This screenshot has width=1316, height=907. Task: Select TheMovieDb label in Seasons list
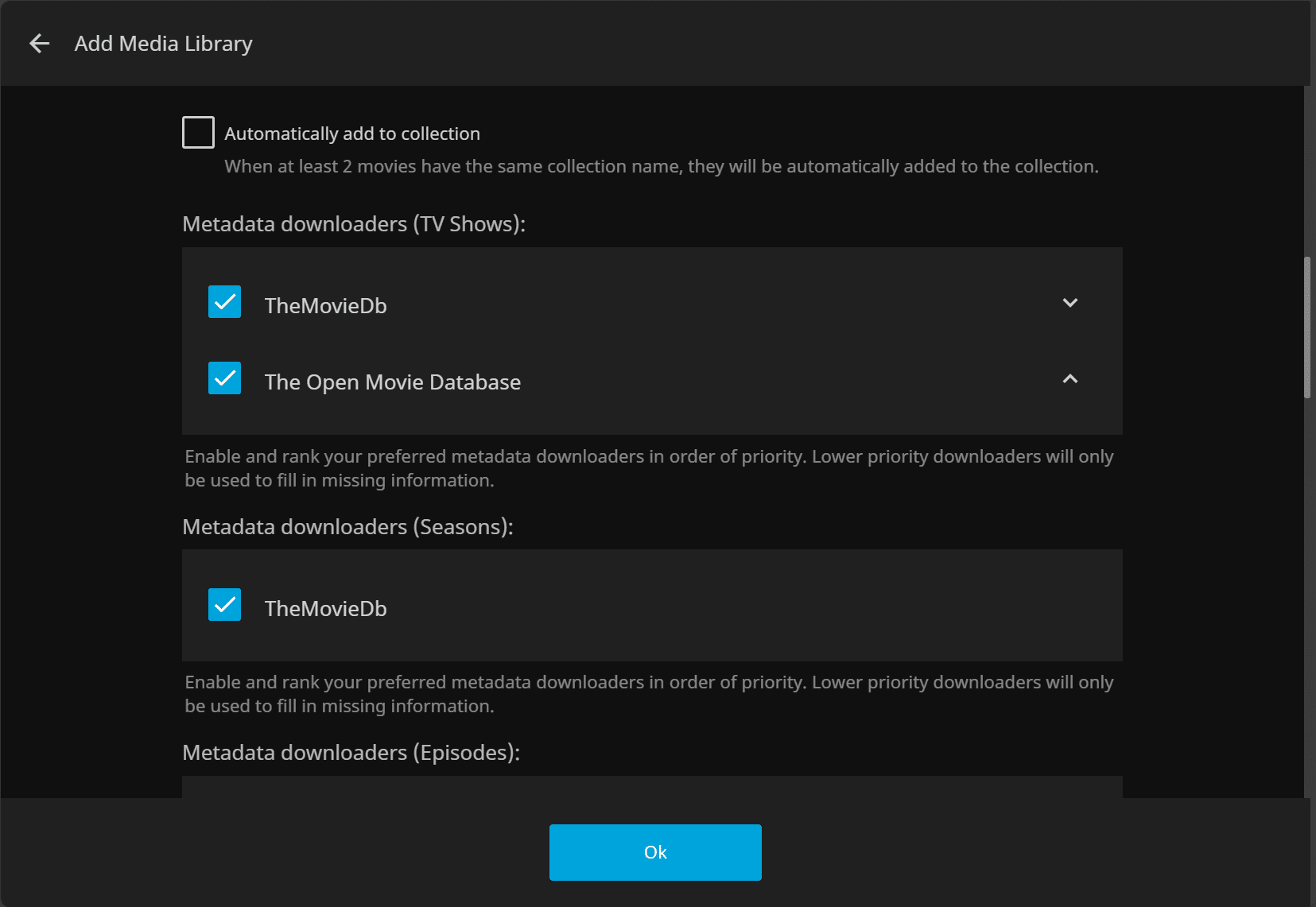coord(325,609)
